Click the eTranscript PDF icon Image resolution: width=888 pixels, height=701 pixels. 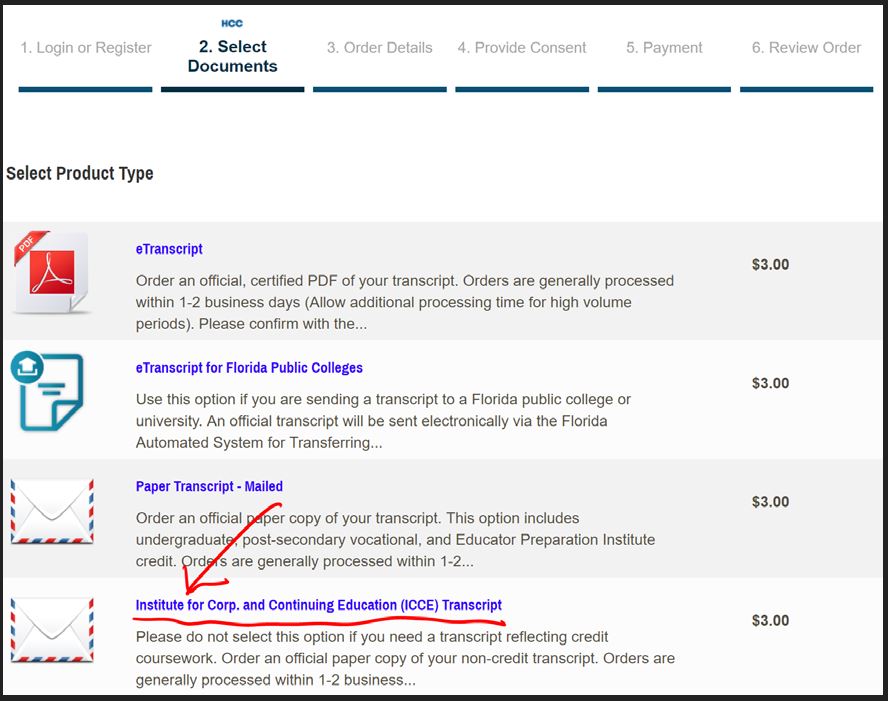coord(52,273)
